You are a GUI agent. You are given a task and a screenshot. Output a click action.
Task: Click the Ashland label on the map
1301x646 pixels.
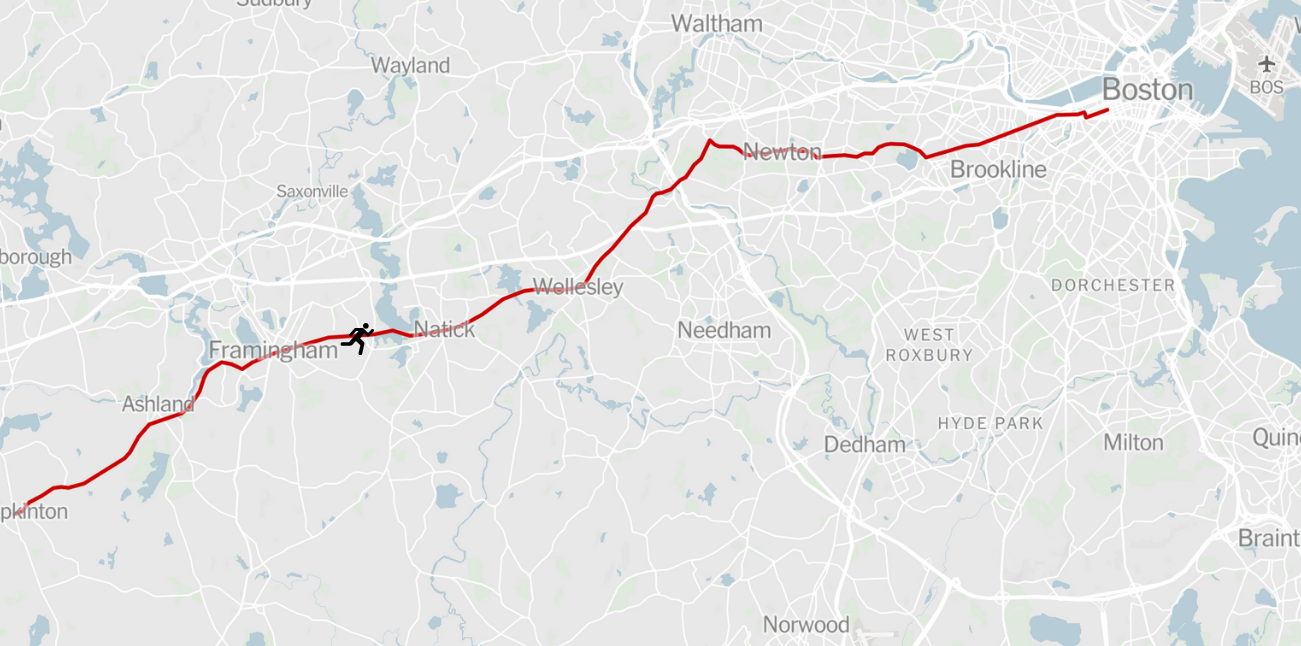pos(158,405)
